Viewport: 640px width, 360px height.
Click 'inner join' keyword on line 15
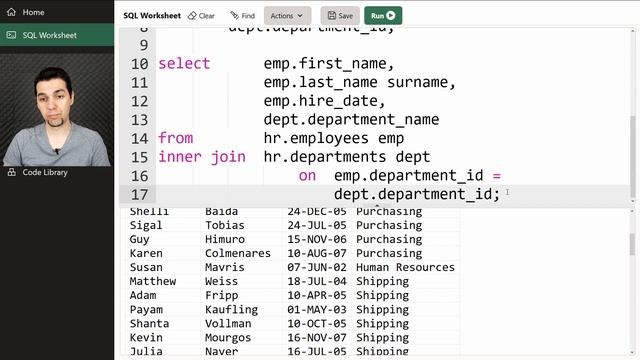[202, 157]
